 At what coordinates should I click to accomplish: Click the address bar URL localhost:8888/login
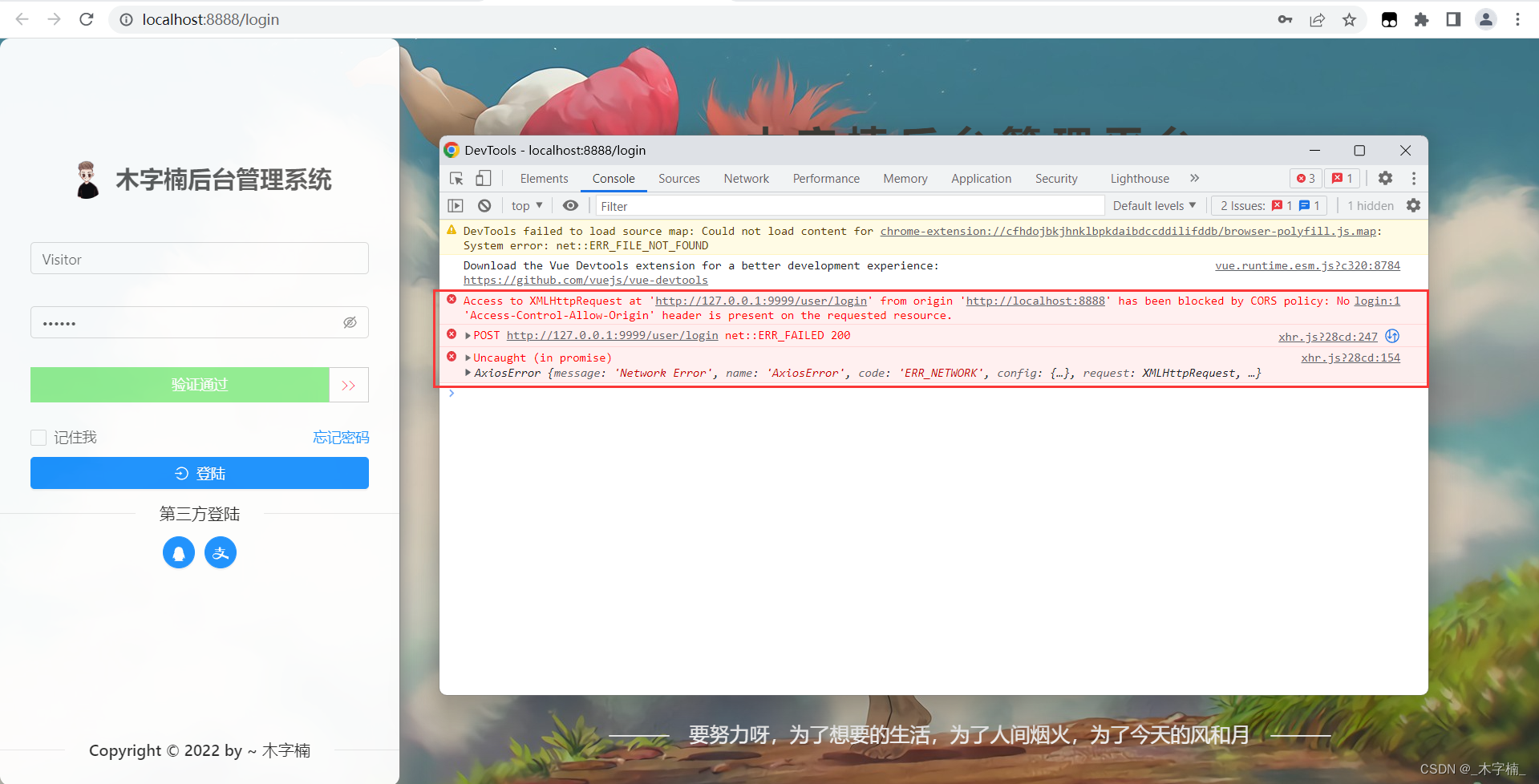pos(211,19)
